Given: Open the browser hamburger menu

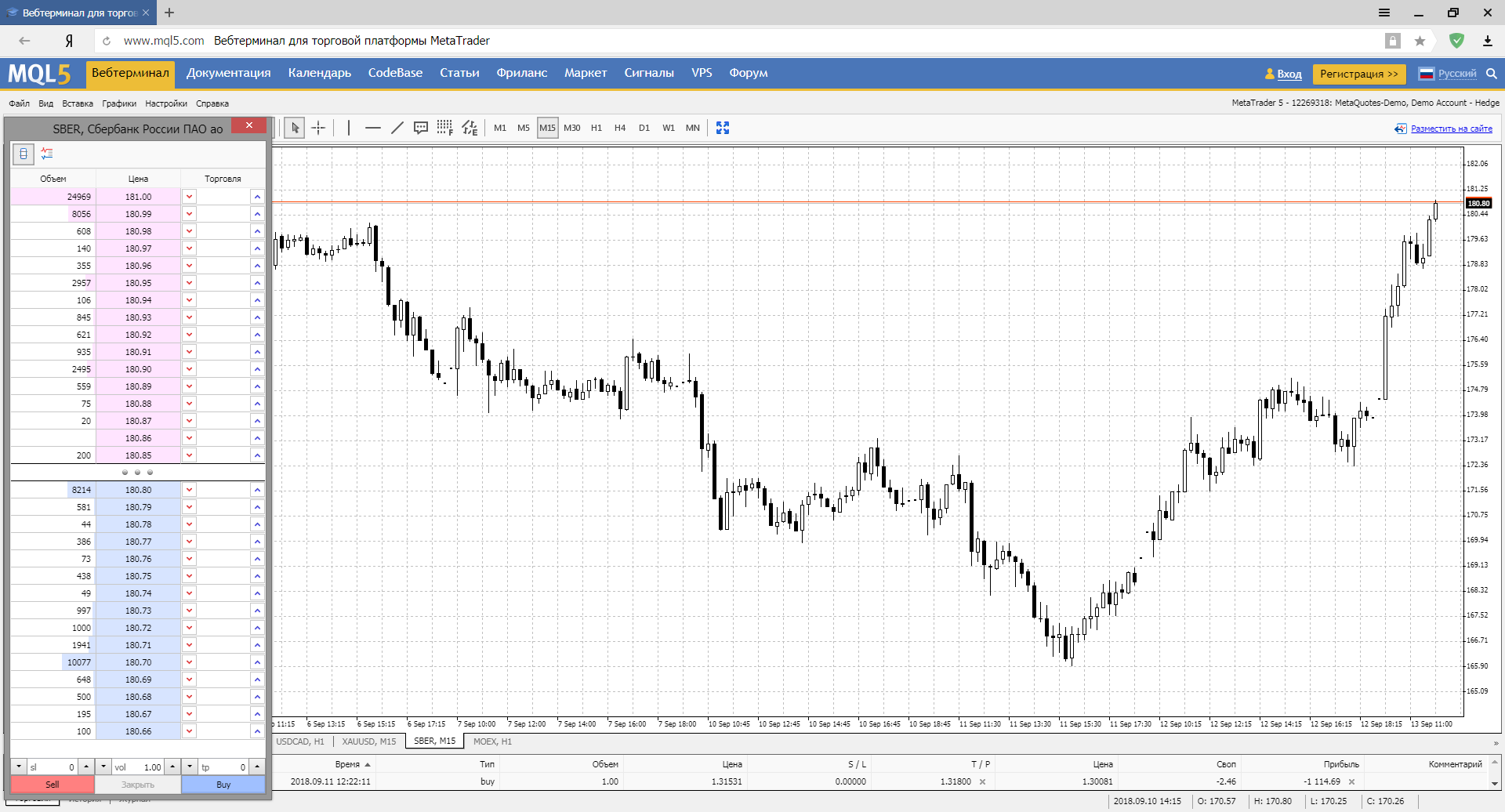Looking at the screenshot, I should click(x=1384, y=13).
